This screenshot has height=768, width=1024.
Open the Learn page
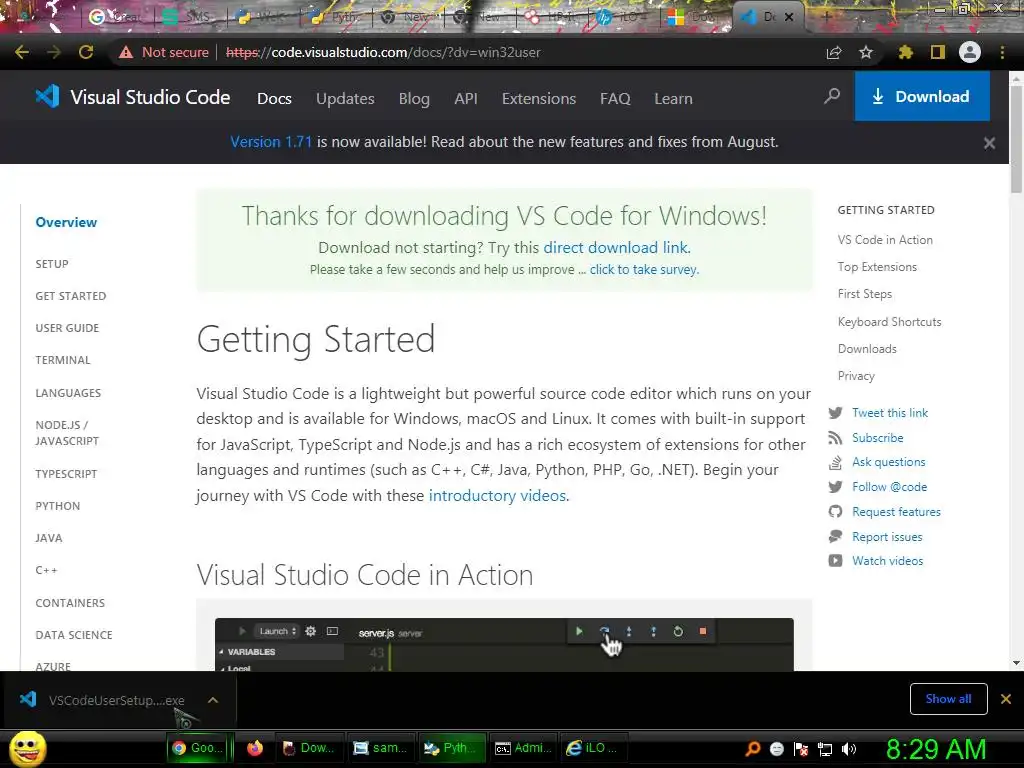point(673,99)
